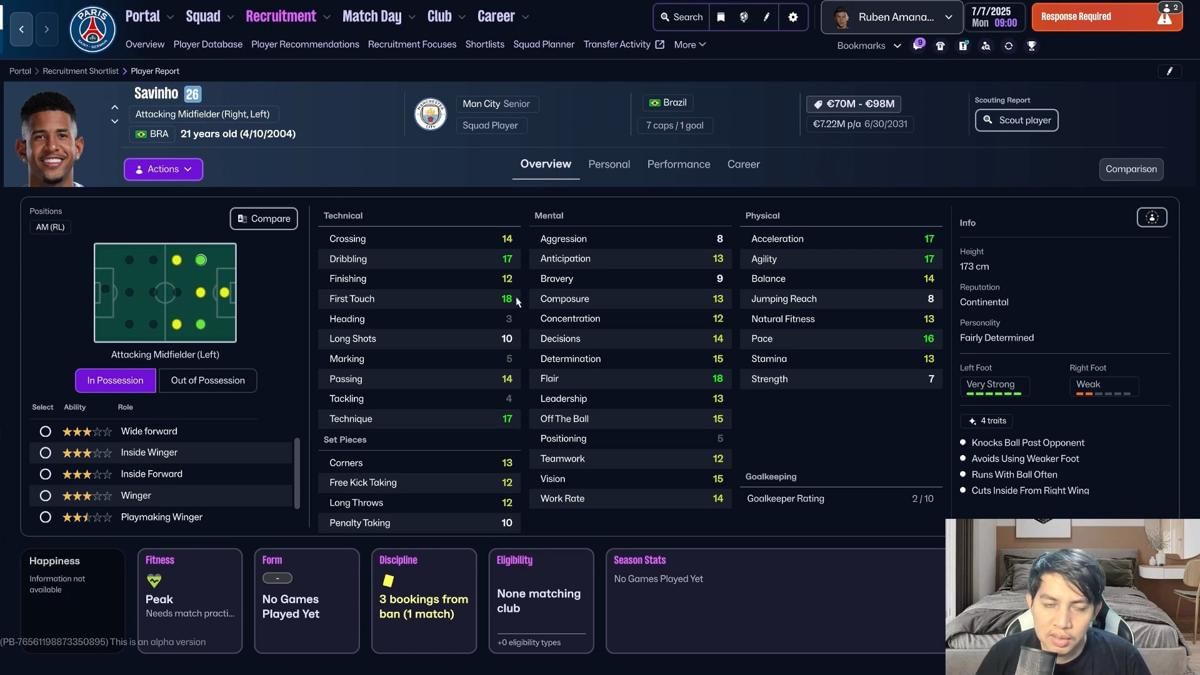The image size is (1200, 675).
Task: Click Savinho's profile photo
Action: [50, 125]
